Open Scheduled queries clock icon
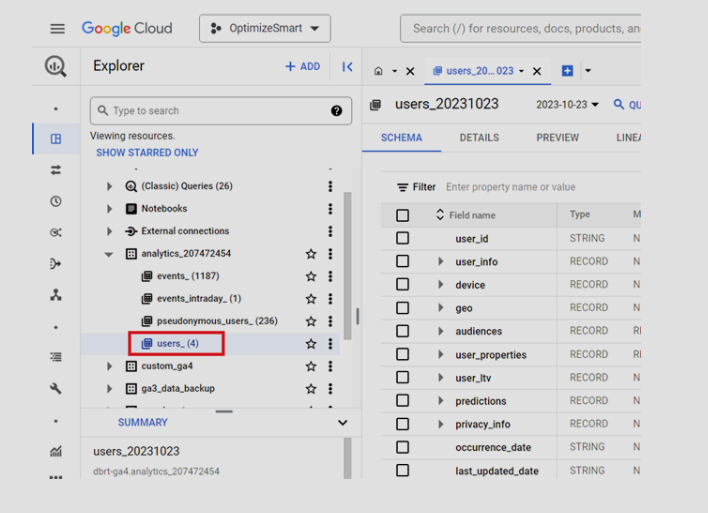 pyautogui.click(x=56, y=201)
